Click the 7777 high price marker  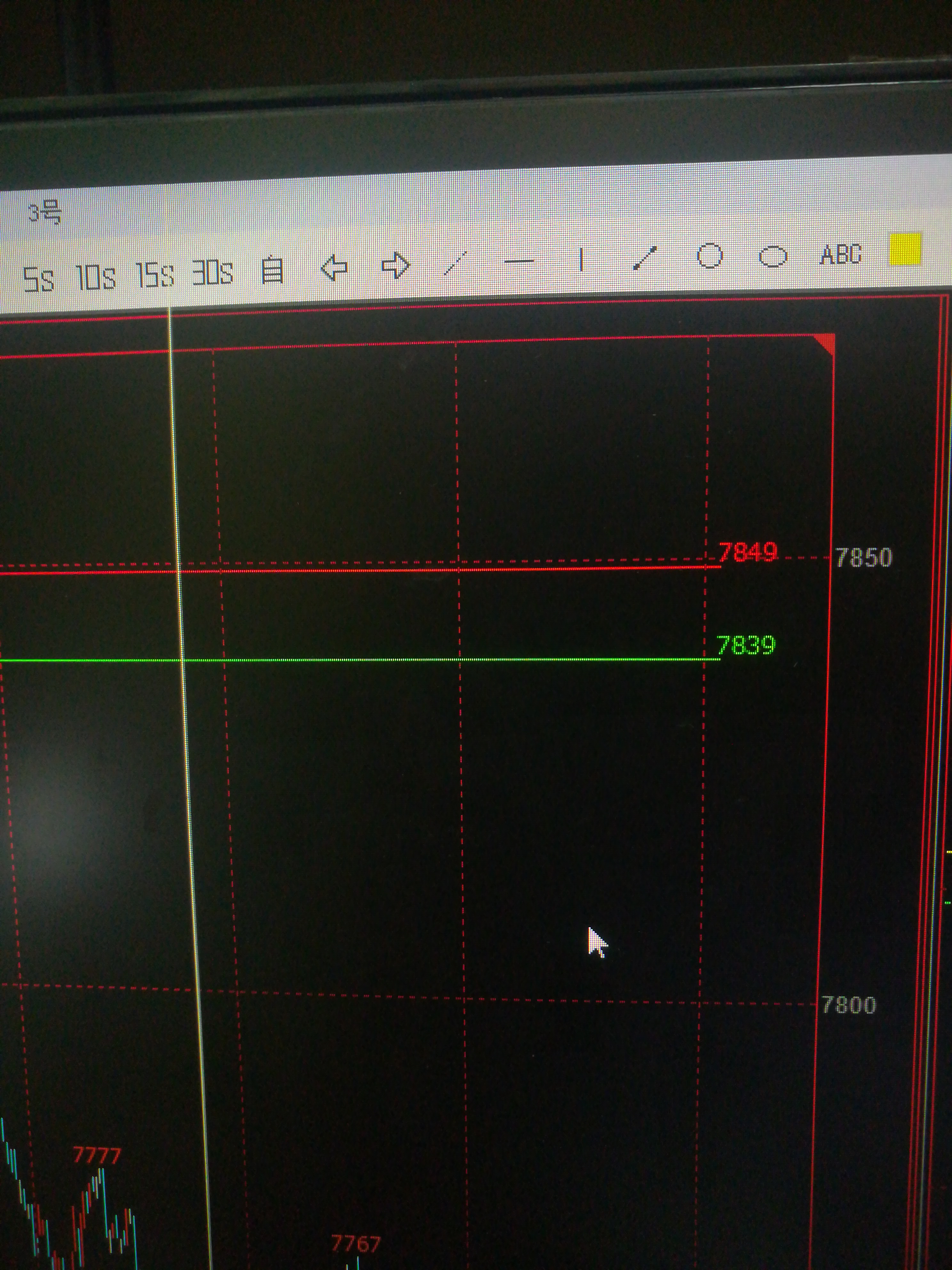click(97, 1155)
